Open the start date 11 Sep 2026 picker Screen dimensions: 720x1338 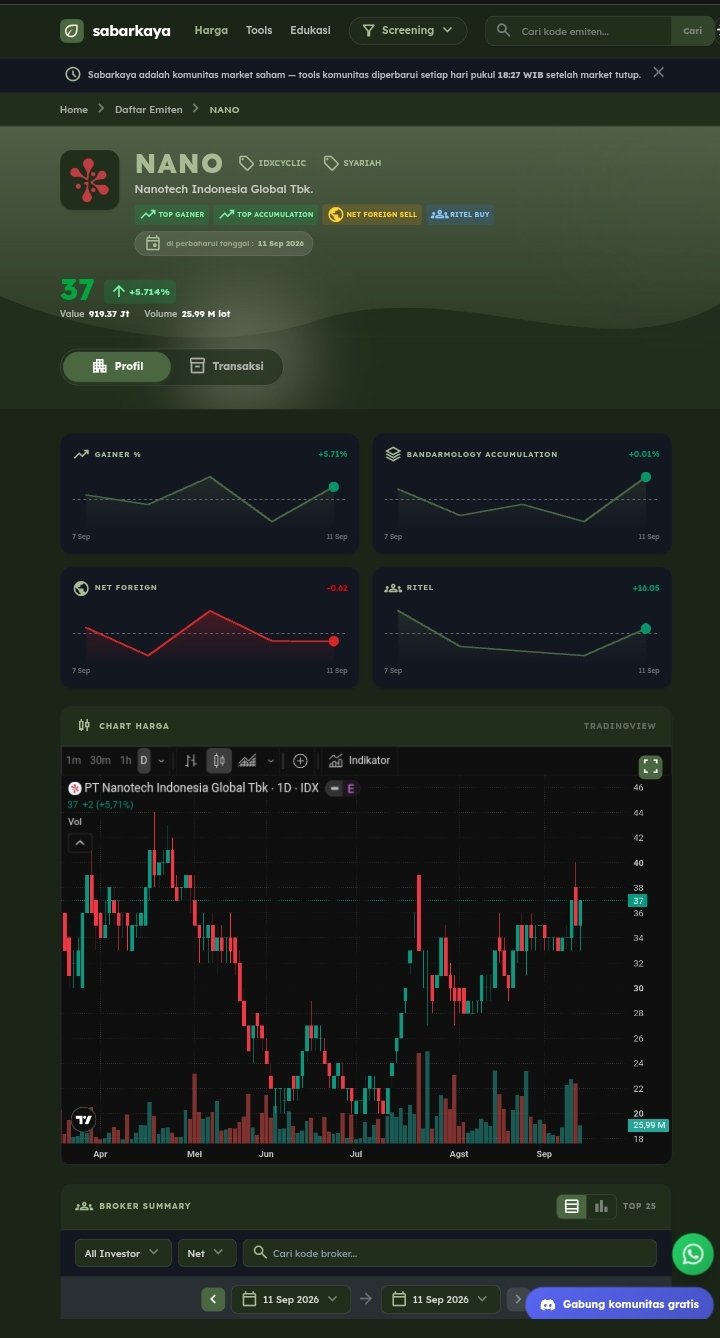pyautogui.click(x=291, y=1299)
